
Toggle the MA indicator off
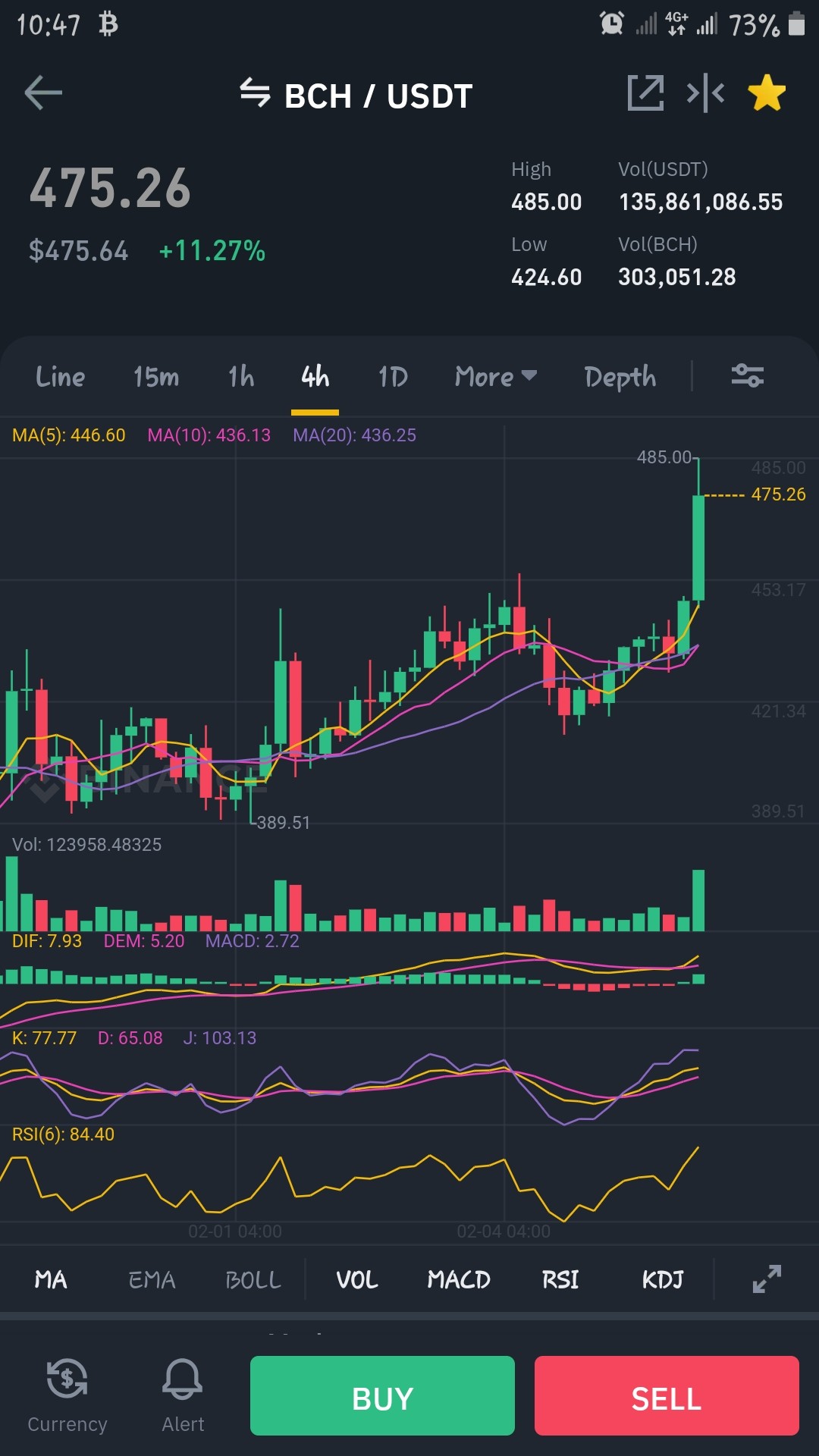coord(51,1280)
